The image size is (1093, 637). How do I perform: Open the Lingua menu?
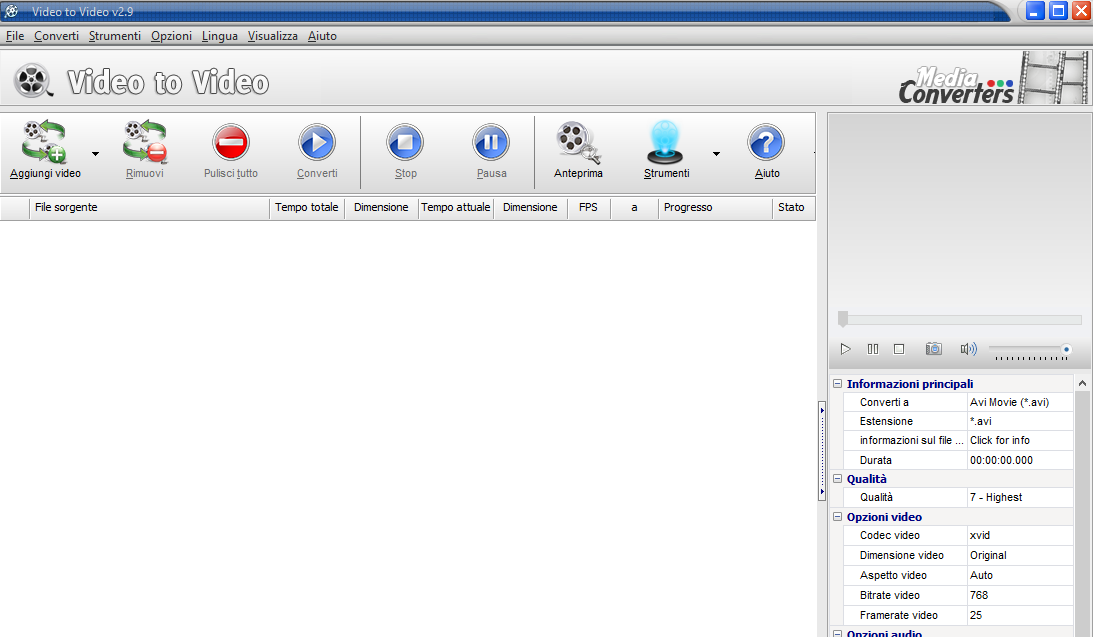[220, 36]
